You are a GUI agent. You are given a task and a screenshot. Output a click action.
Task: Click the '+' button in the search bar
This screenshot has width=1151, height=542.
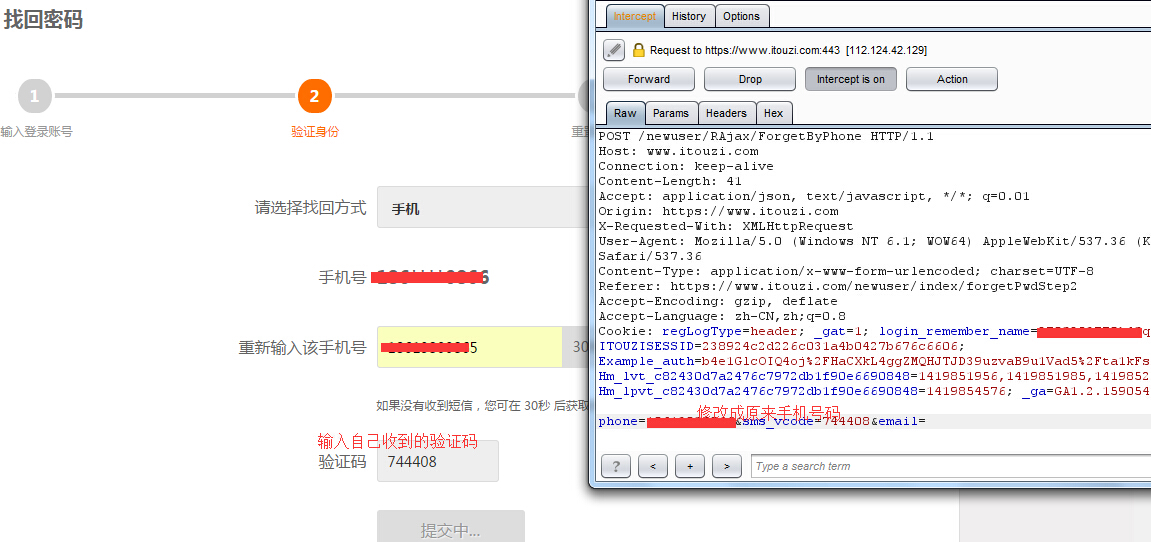pyautogui.click(x=690, y=466)
